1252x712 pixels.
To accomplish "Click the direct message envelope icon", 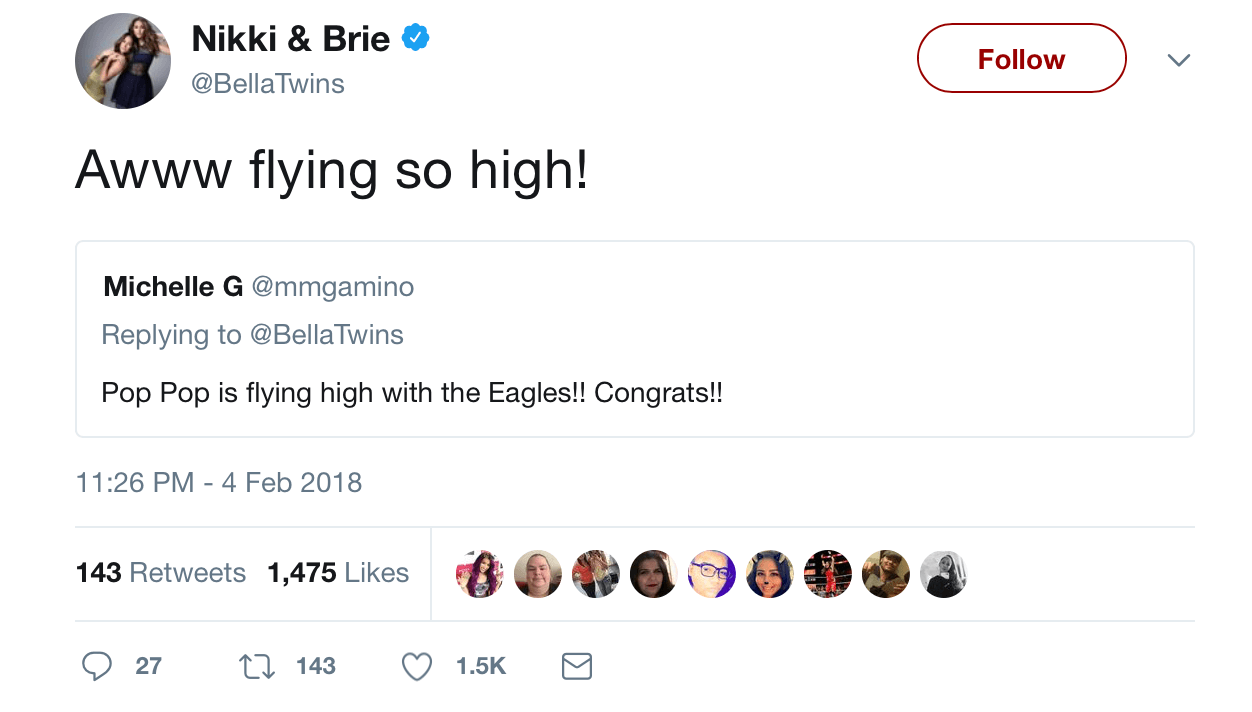I will (577, 666).
